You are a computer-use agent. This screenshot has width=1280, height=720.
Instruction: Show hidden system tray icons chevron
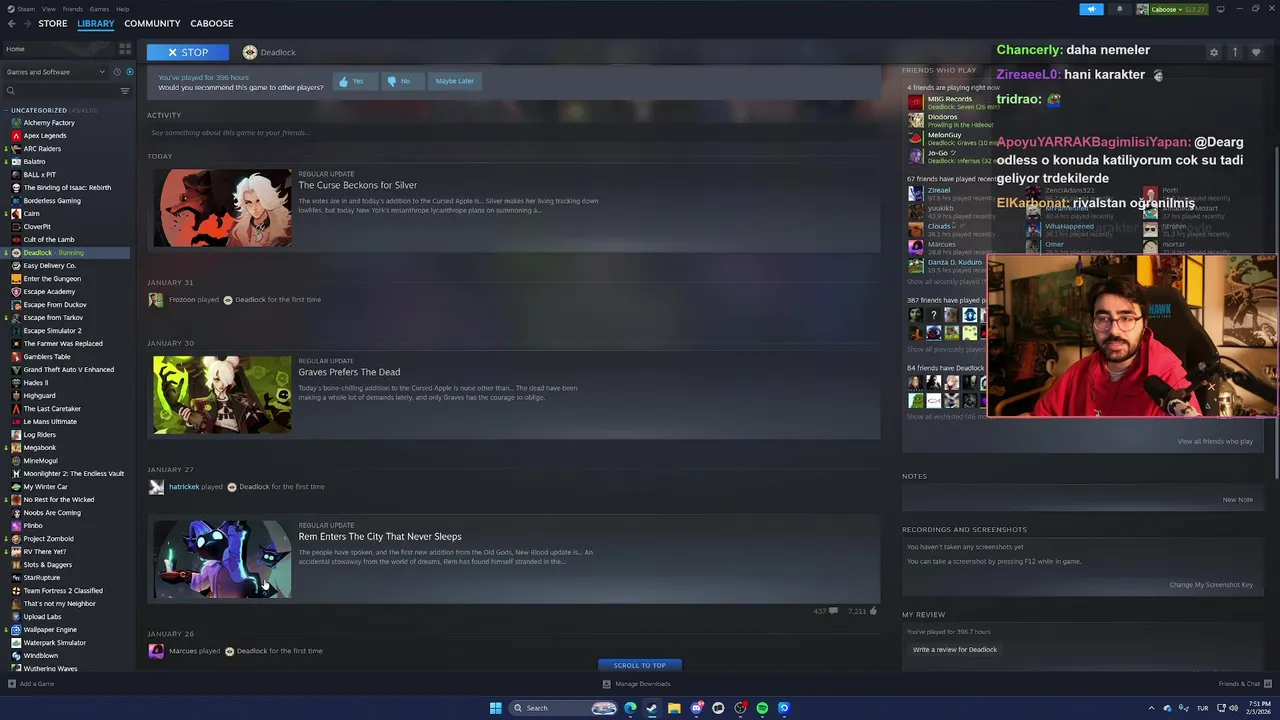1151,708
